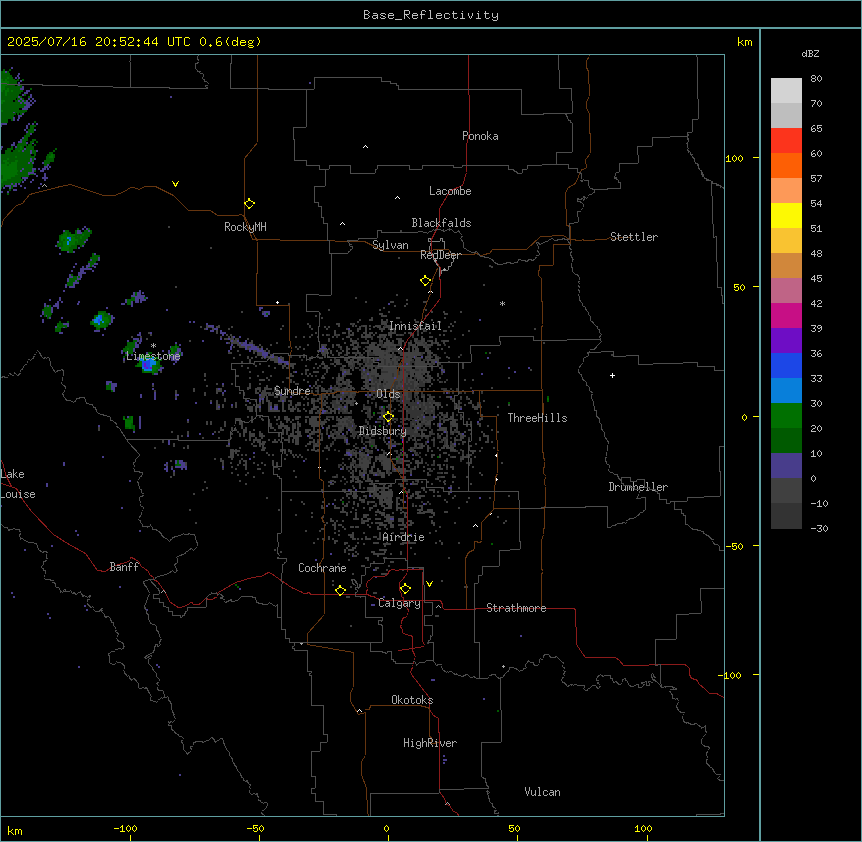
Task: Select the slate-purple swatch between 10 and 0 dBZ
Action: 786,466
